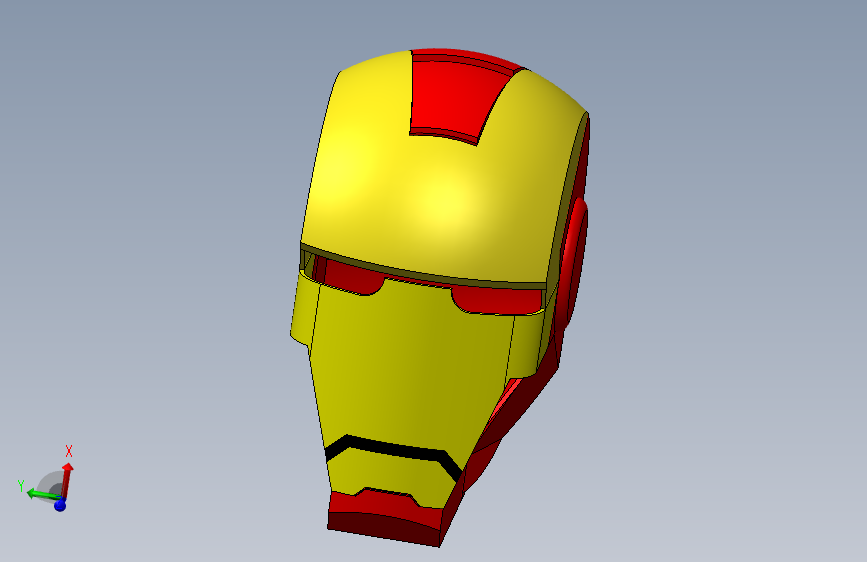Click the blue Z axis ball of the triad

tap(60, 505)
